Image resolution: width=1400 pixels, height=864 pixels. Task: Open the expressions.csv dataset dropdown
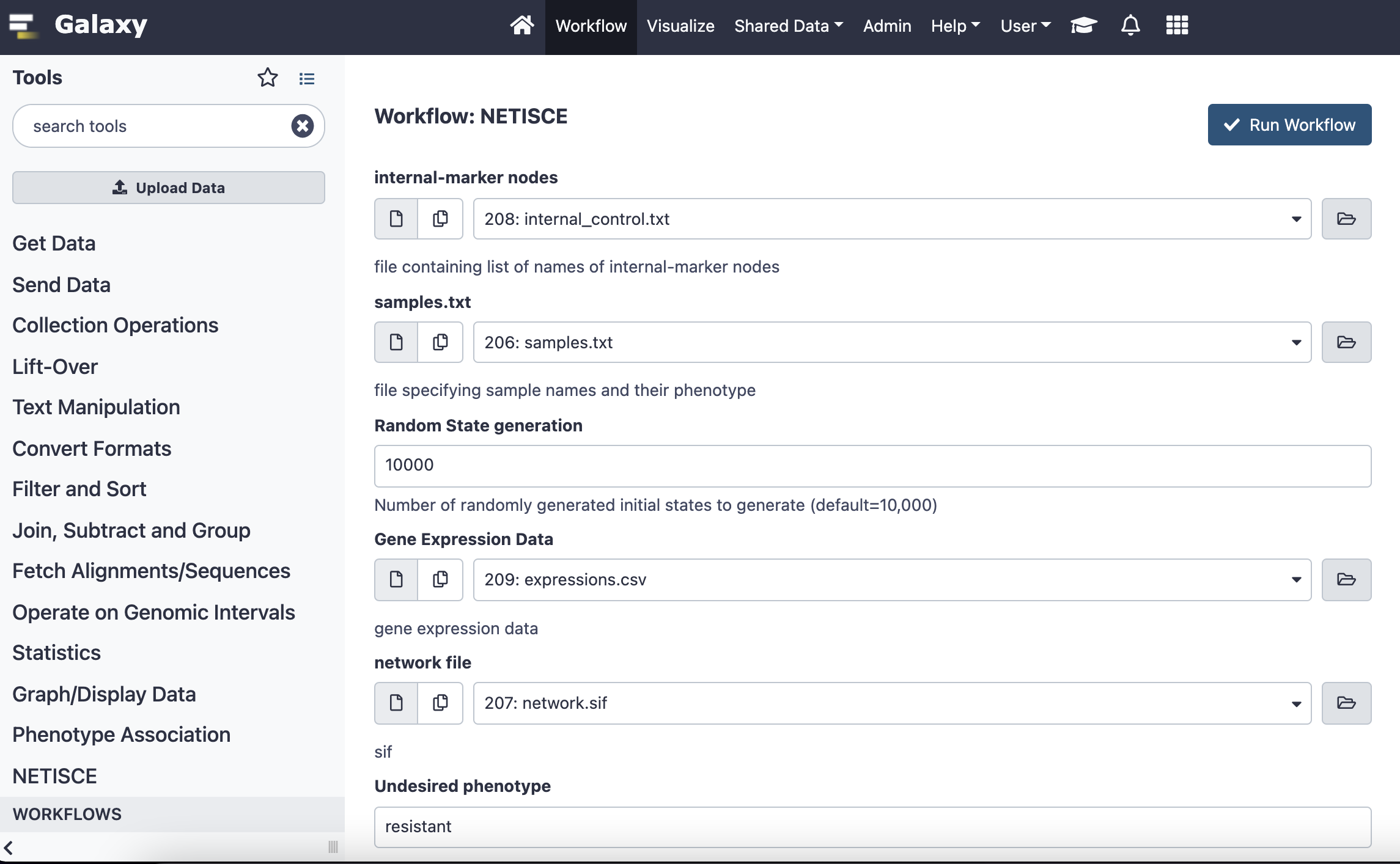click(x=892, y=579)
